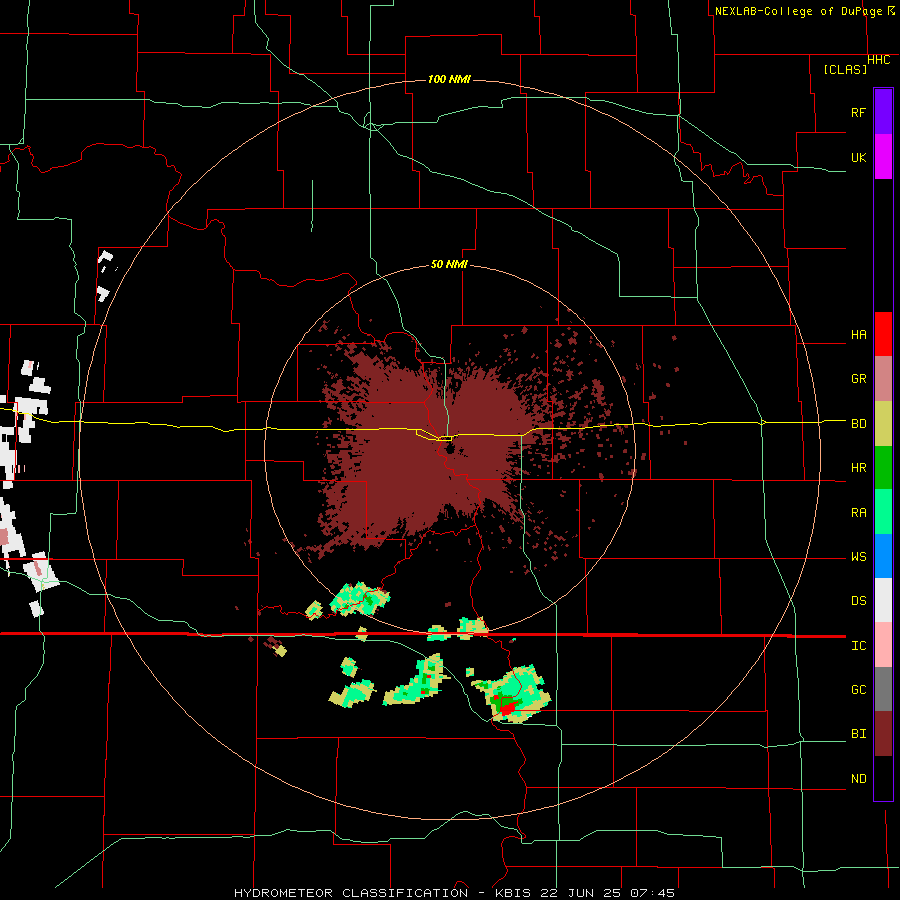The height and width of the screenshot is (900, 900).
Task: Click the HHC product code text
Action: pyautogui.click(x=879, y=60)
